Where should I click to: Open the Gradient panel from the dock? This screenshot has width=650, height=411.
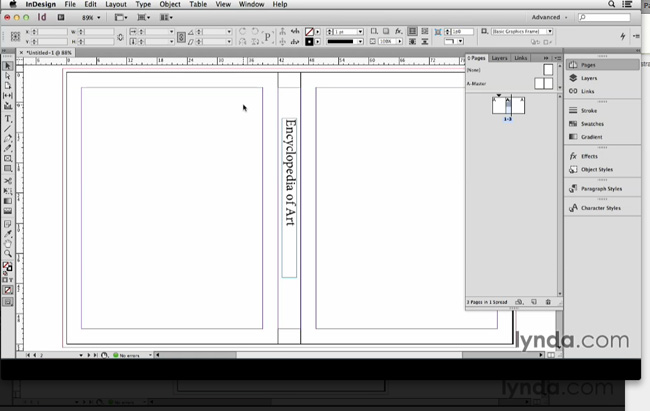[603, 136]
